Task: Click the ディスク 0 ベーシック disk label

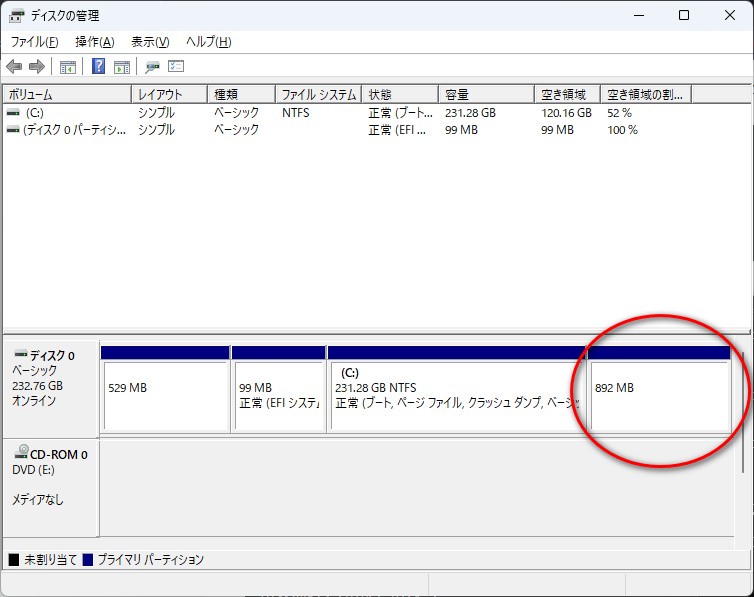Action: click(50, 389)
